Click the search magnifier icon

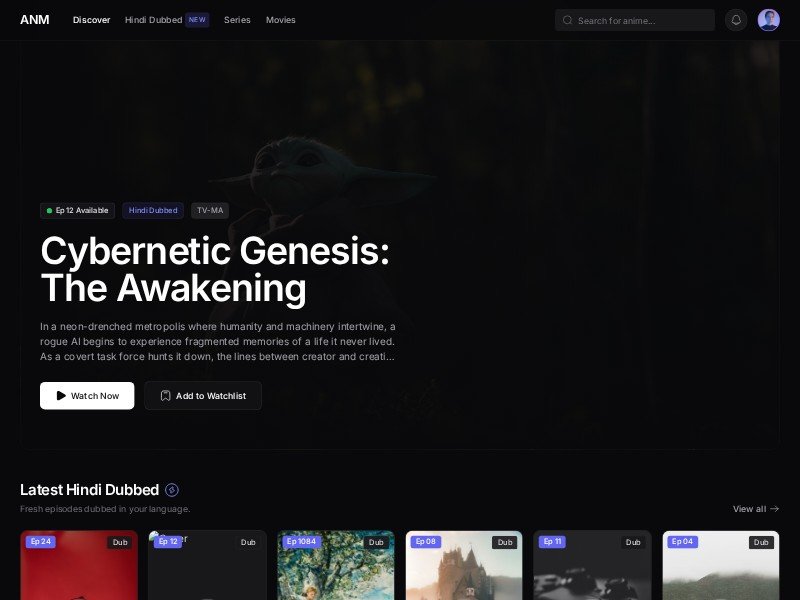tap(567, 20)
